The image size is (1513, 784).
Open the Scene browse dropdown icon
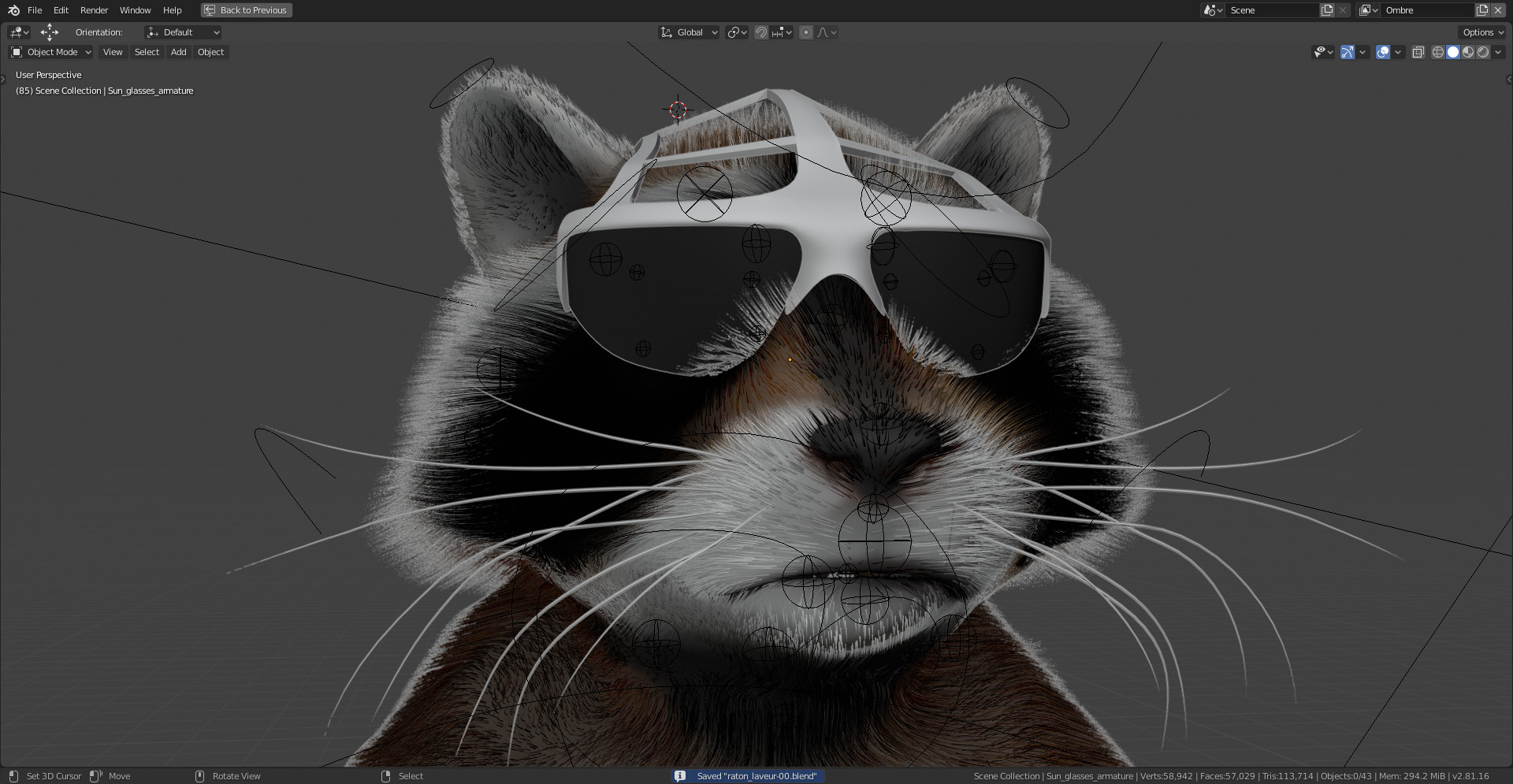(1213, 10)
